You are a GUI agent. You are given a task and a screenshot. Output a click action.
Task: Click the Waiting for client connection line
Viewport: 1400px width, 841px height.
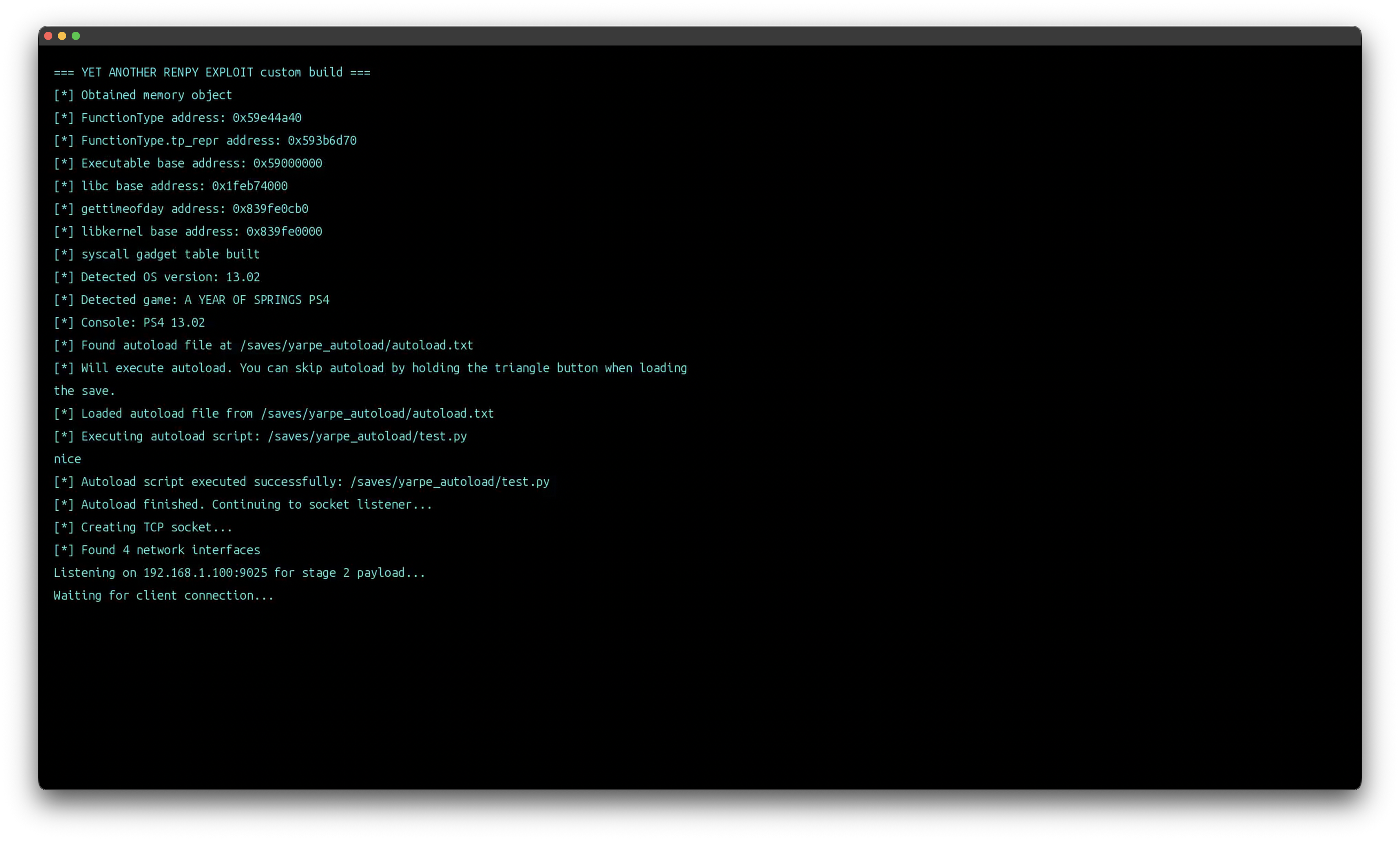[x=164, y=596]
